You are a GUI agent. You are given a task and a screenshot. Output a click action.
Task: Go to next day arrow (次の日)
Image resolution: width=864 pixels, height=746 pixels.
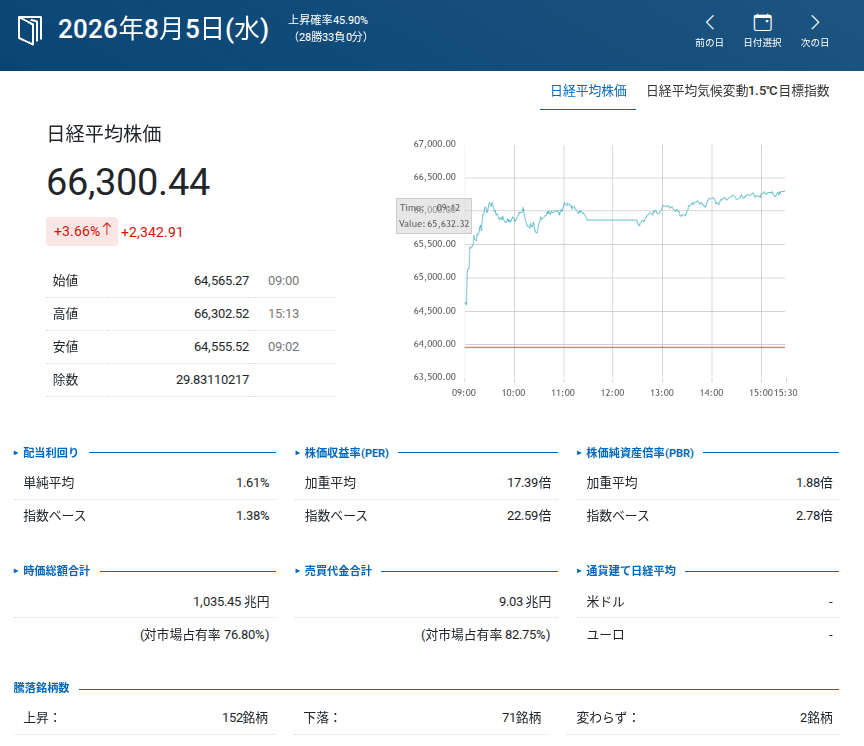coord(815,23)
